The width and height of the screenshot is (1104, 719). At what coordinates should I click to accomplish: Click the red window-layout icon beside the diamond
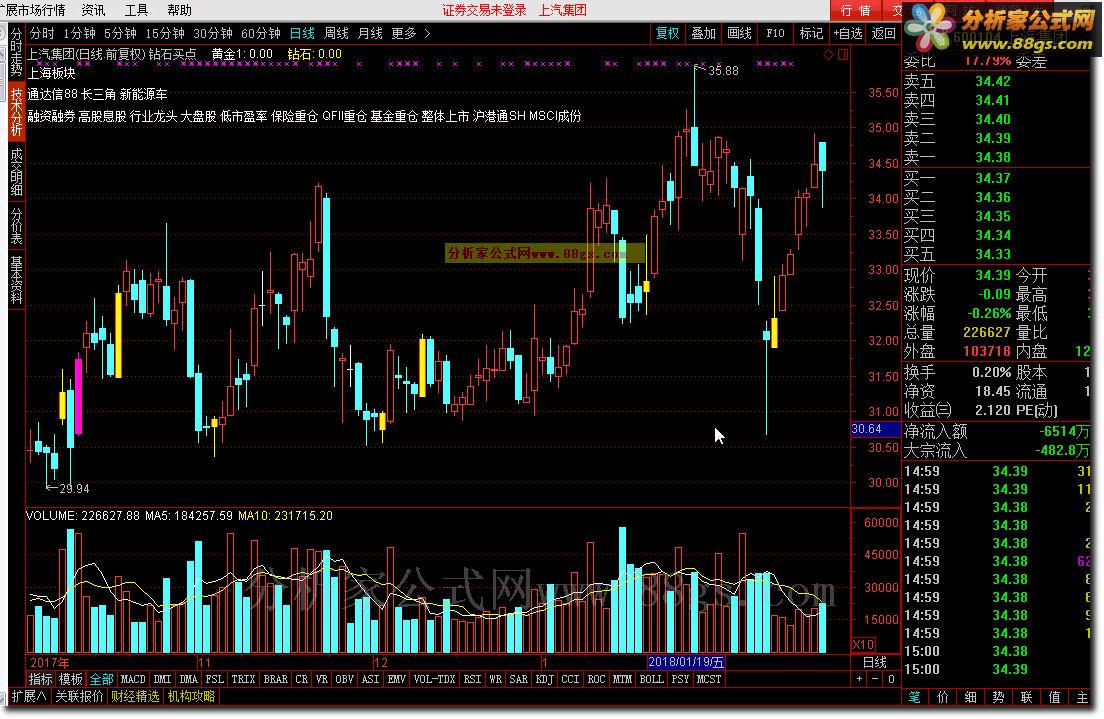(x=843, y=54)
